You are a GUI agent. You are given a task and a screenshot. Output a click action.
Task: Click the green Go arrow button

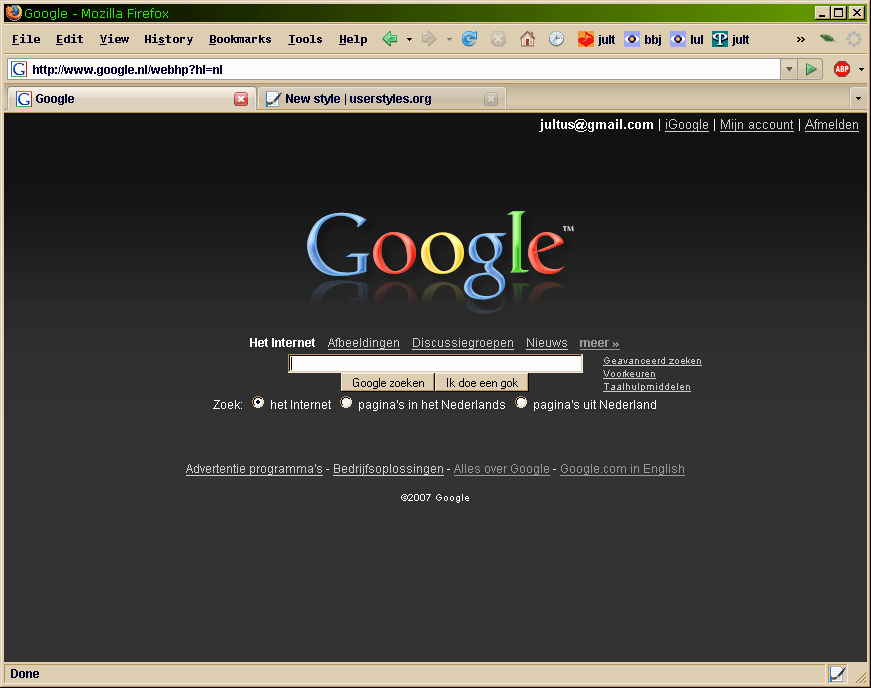810,69
